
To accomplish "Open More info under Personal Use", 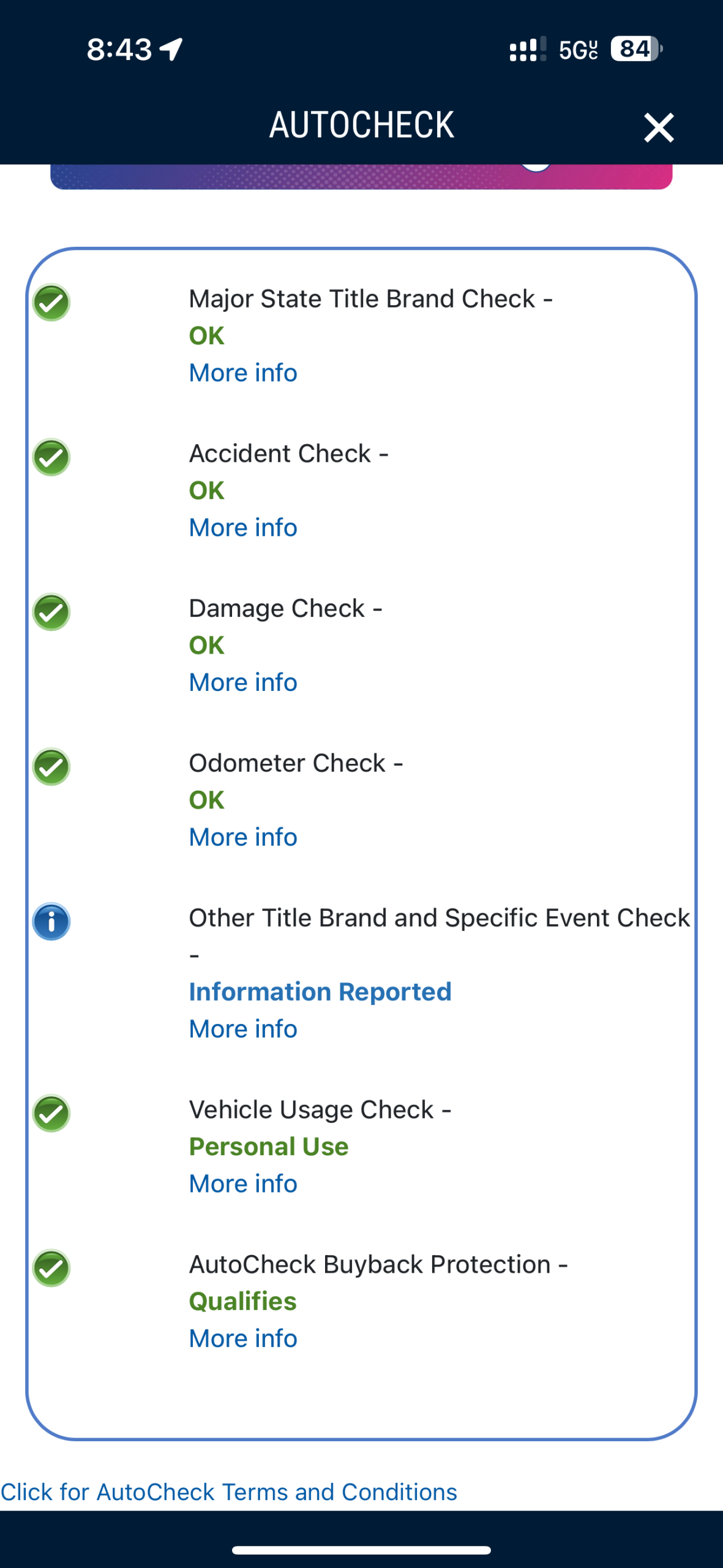I will tap(243, 1184).
